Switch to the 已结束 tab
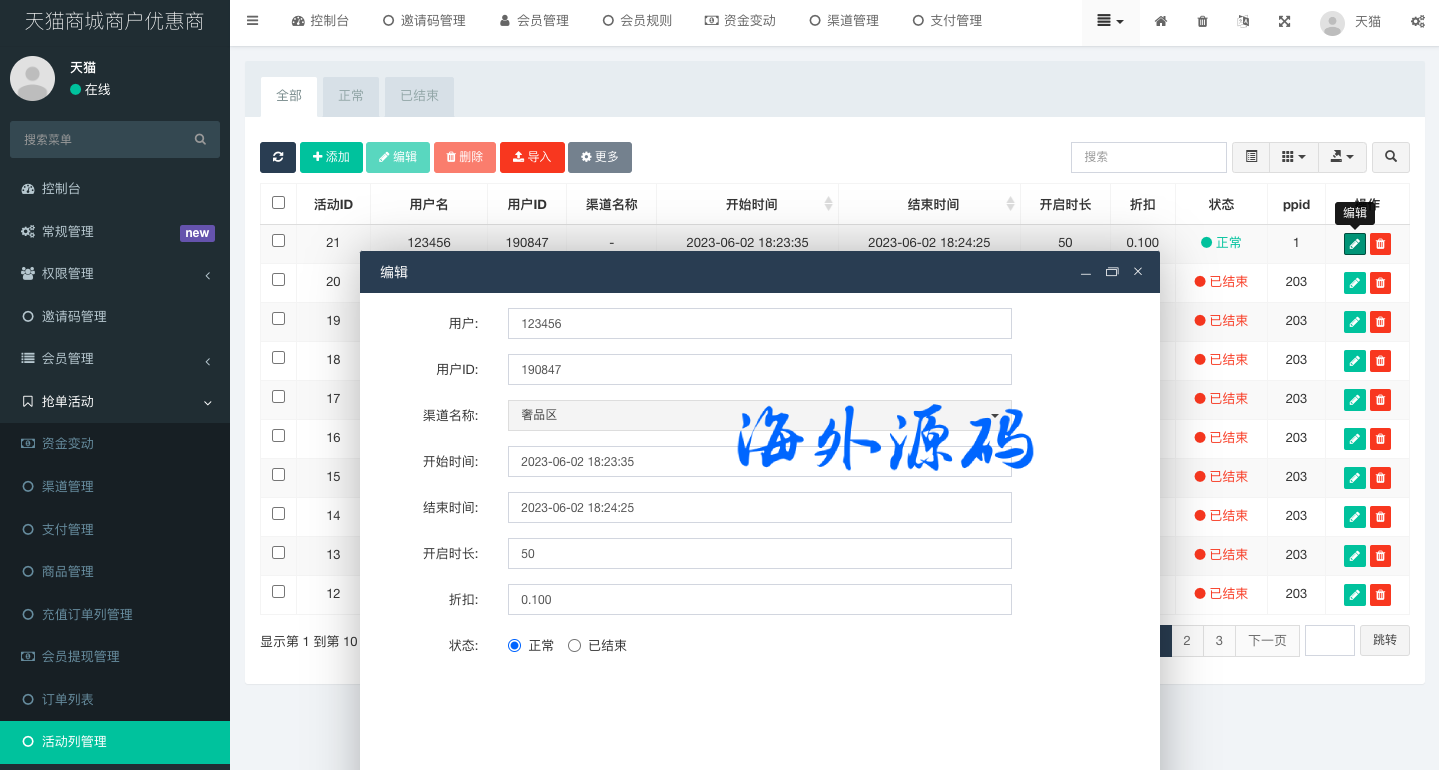The image size is (1439, 770). click(419, 96)
